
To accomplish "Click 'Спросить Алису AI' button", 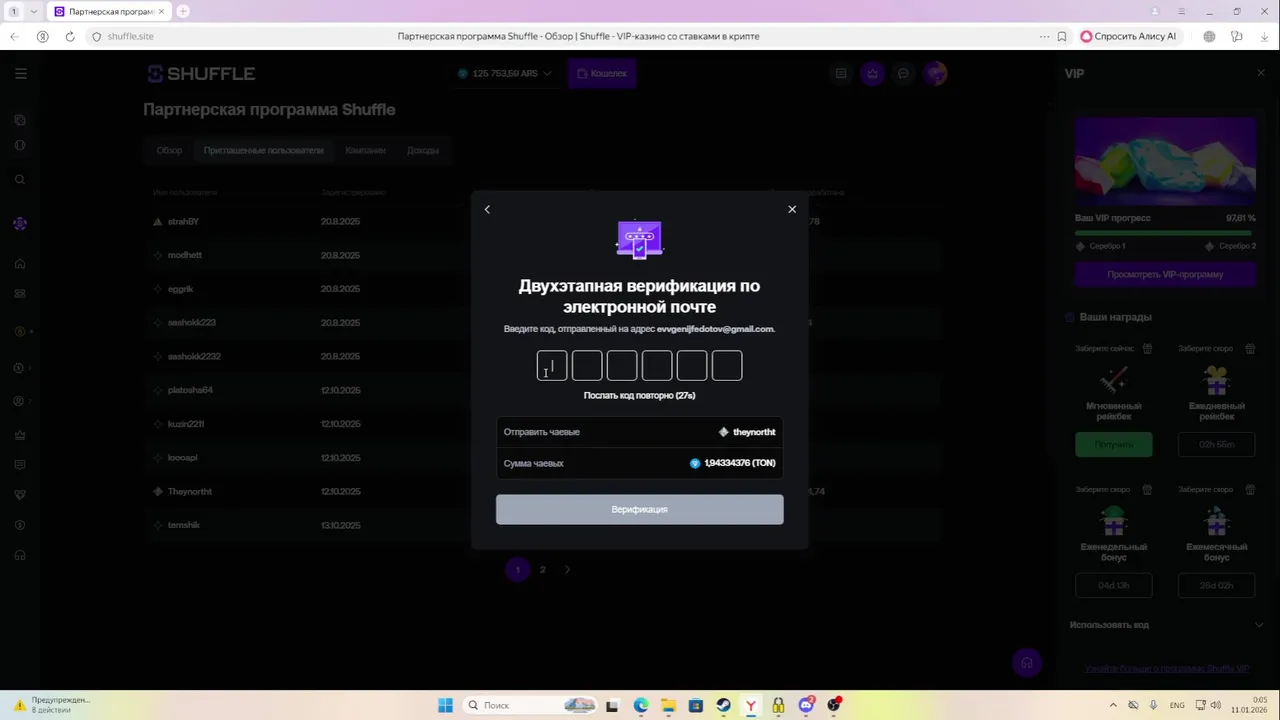I will (x=1129, y=36).
